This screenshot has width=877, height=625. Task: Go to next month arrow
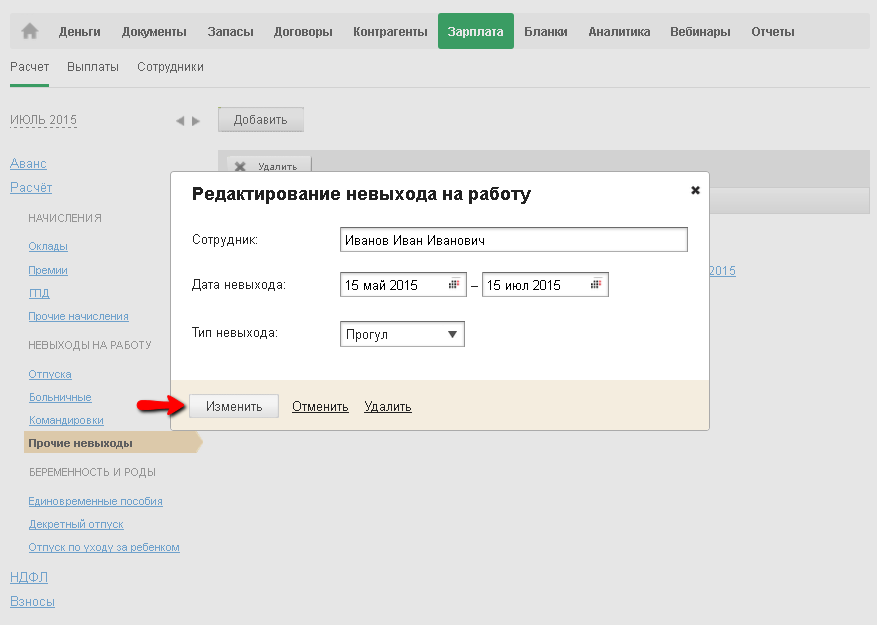click(196, 121)
